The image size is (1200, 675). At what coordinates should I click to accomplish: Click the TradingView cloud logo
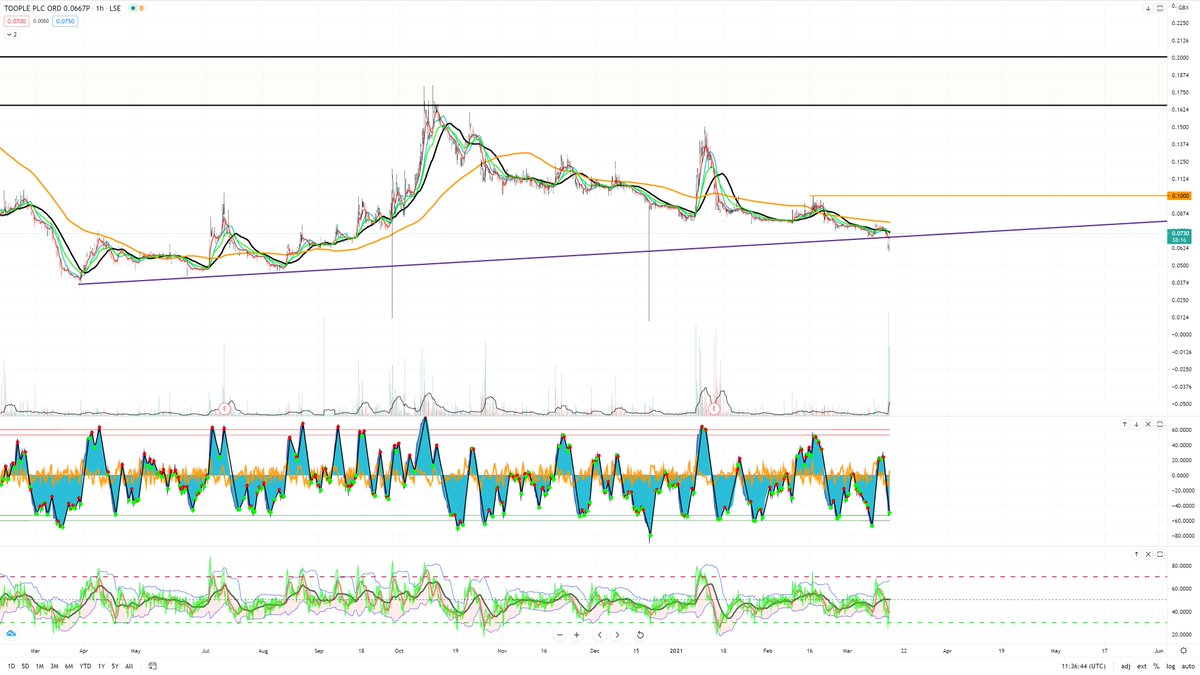point(11,633)
